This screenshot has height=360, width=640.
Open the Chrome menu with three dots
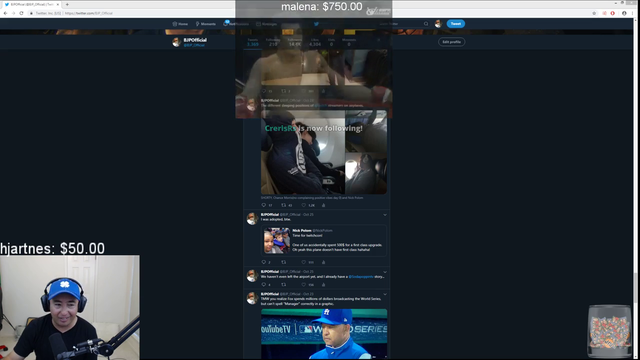tap(633, 13)
